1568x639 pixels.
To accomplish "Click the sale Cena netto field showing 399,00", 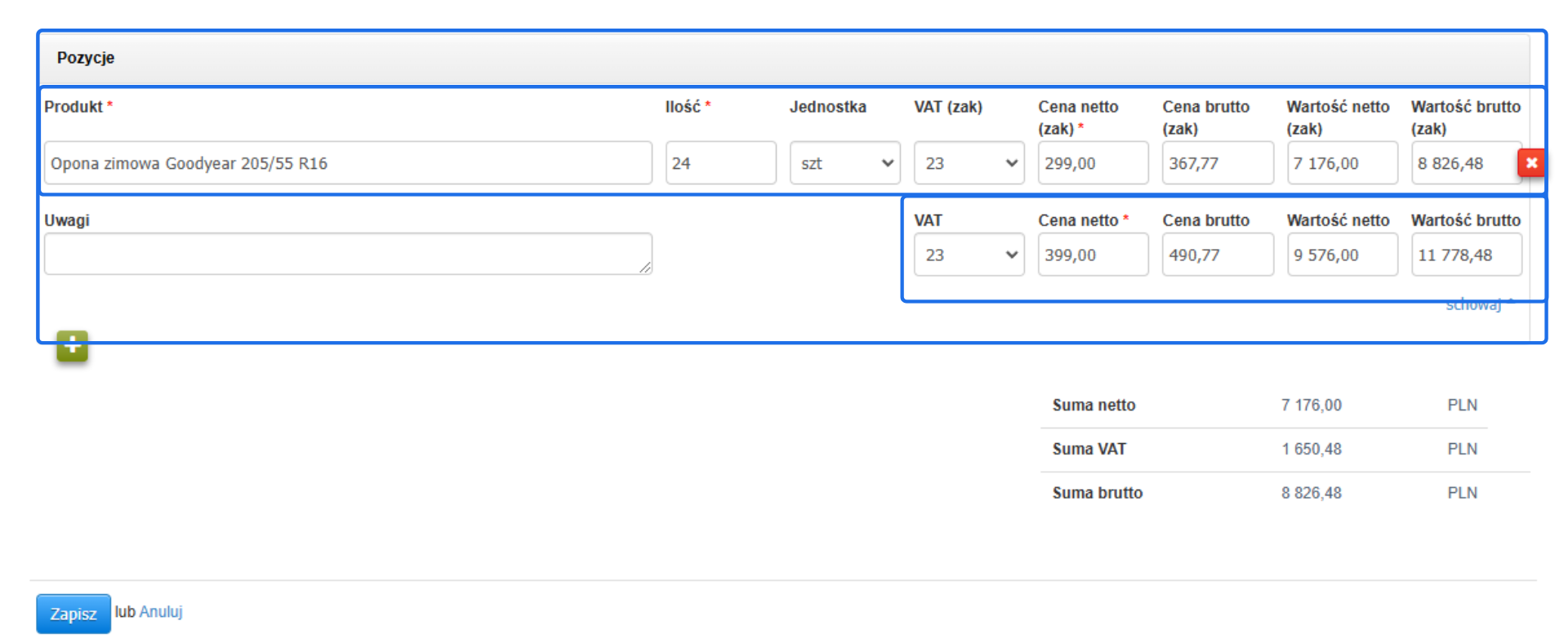I will click(x=1093, y=255).
